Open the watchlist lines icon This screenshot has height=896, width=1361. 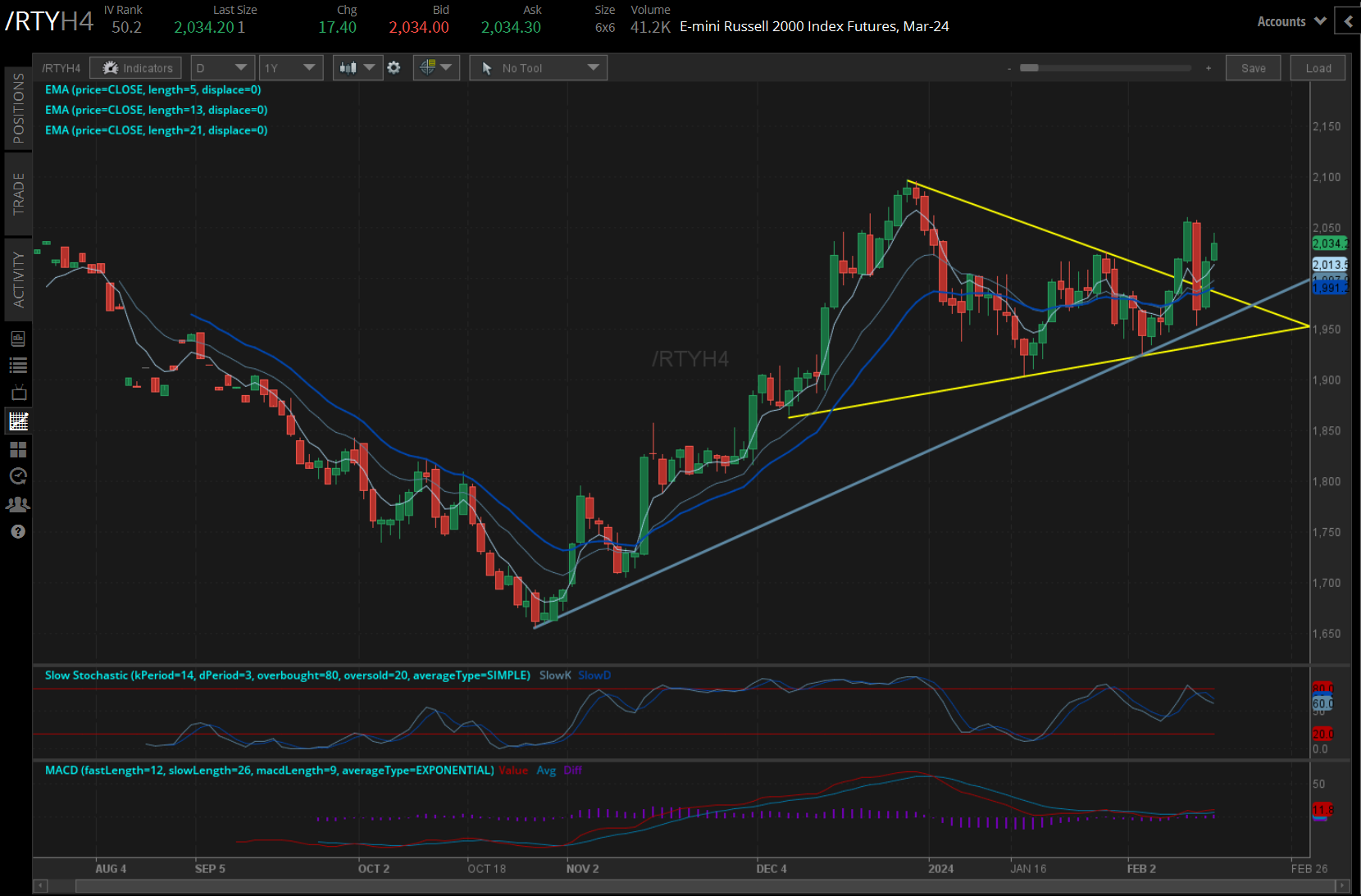tap(18, 366)
